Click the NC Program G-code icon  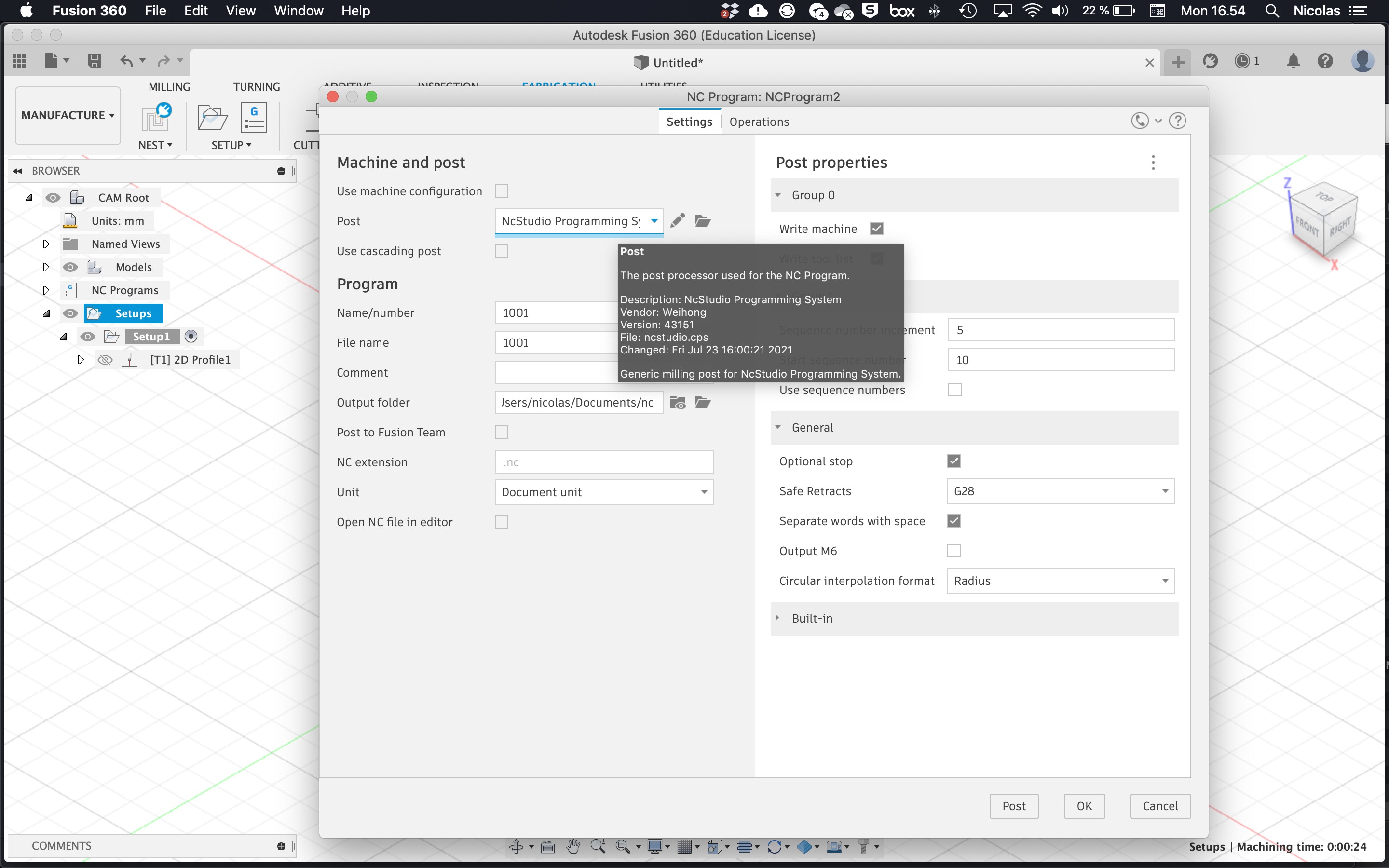coord(254,118)
